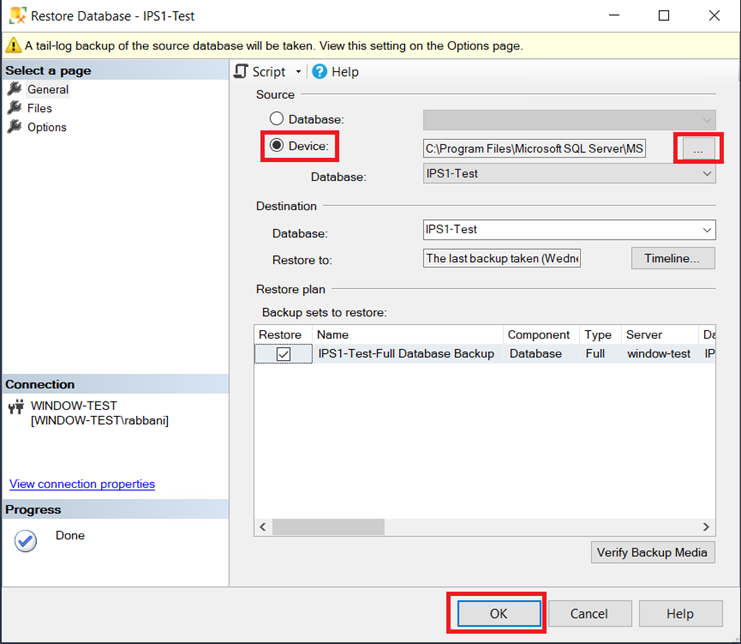Image resolution: width=741 pixels, height=644 pixels.
Task: Switch to the Options page
Action: (46, 127)
